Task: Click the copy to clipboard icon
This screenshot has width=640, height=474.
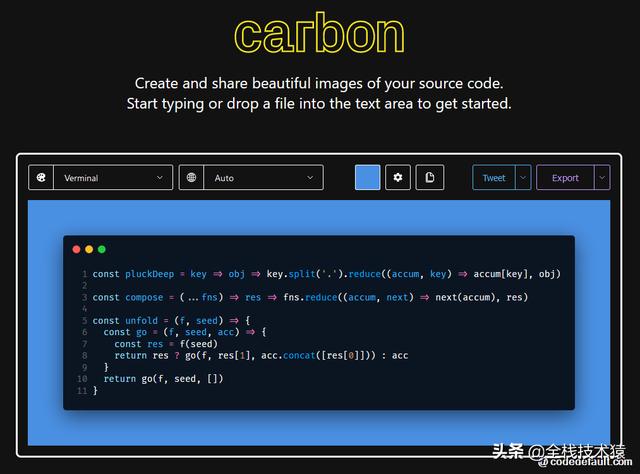Action: [x=429, y=178]
